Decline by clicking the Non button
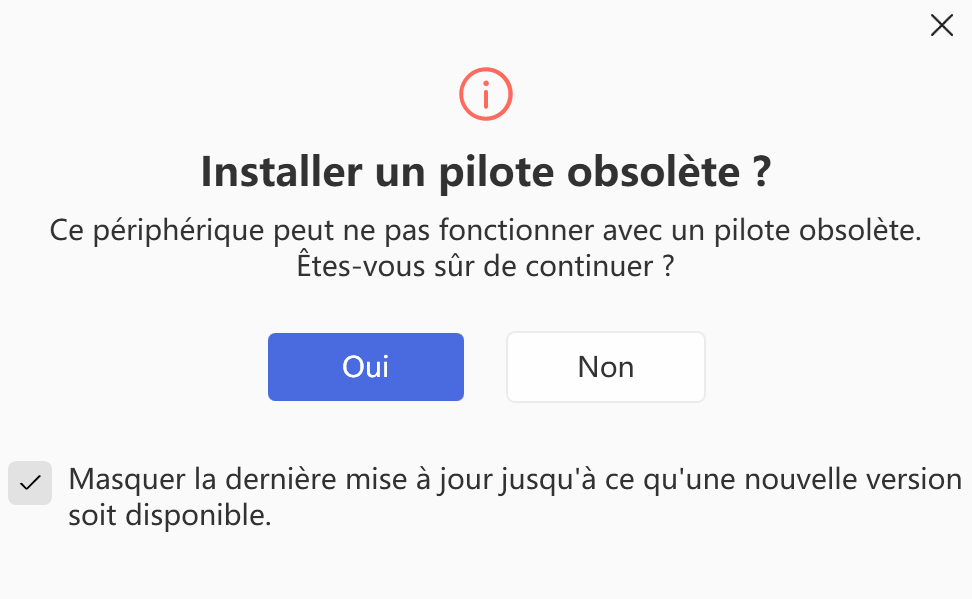This screenshot has height=599, width=972. click(606, 366)
